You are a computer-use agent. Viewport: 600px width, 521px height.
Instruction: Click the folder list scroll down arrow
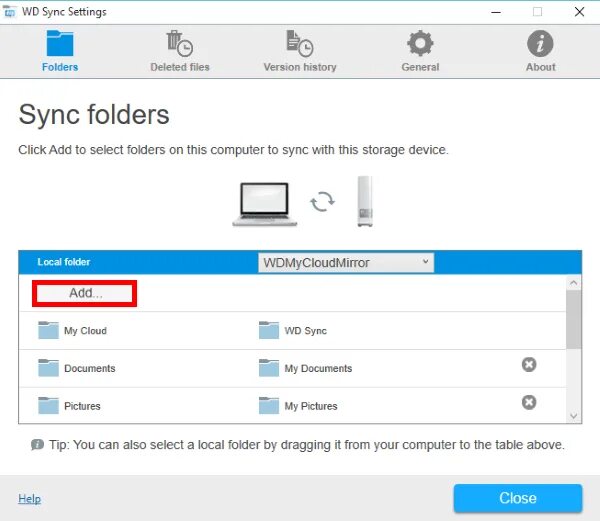click(x=573, y=416)
